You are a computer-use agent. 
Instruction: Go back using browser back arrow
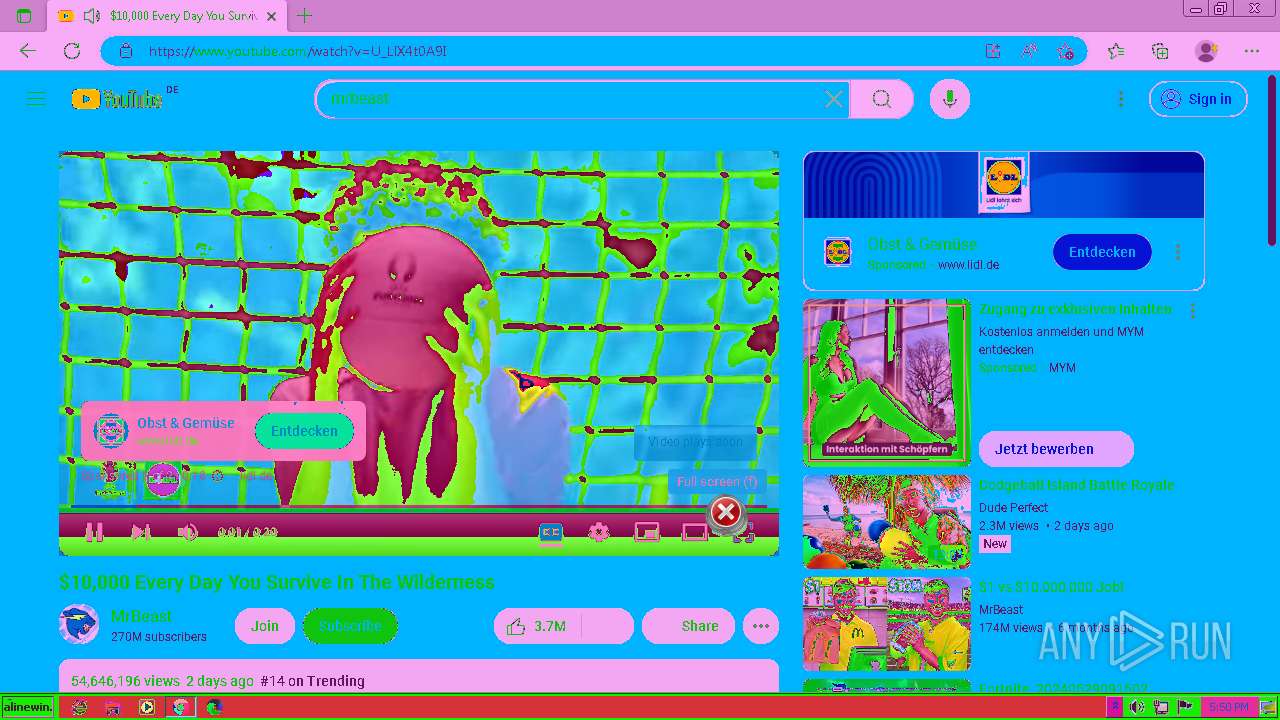pos(27,51)
